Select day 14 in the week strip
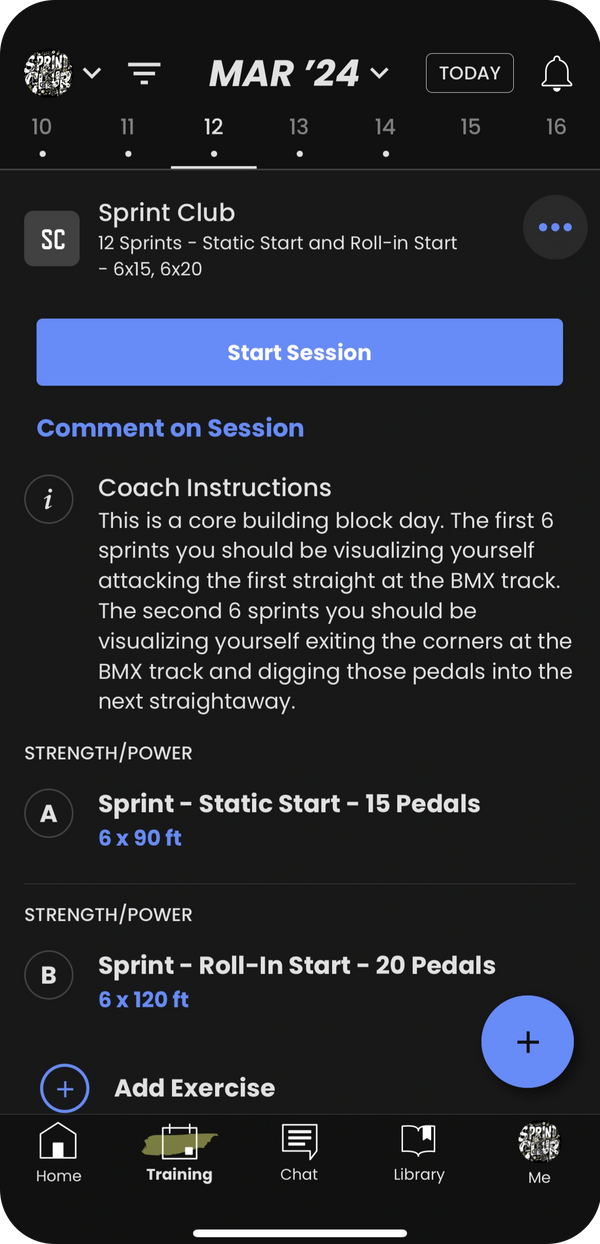 (385, 136)
